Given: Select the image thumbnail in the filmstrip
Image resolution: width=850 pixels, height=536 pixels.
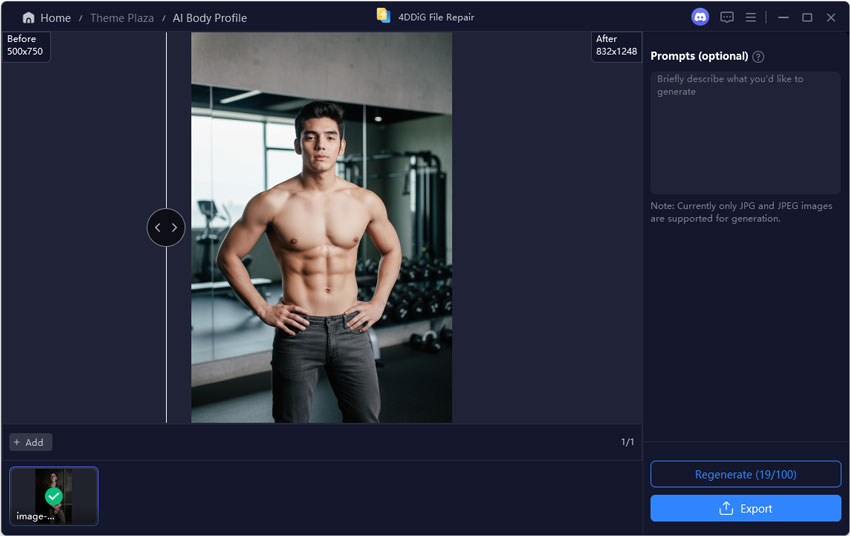Looking at the screenshot, I should click(x=54, y=496).
